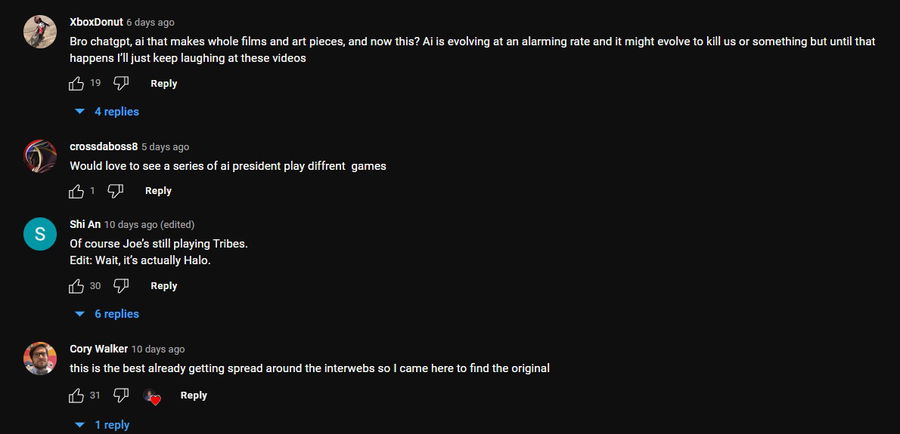Expand 4 replies under XboxDonut's comment
The height and width of the screenshot is (434, 900).
[107, 112]
